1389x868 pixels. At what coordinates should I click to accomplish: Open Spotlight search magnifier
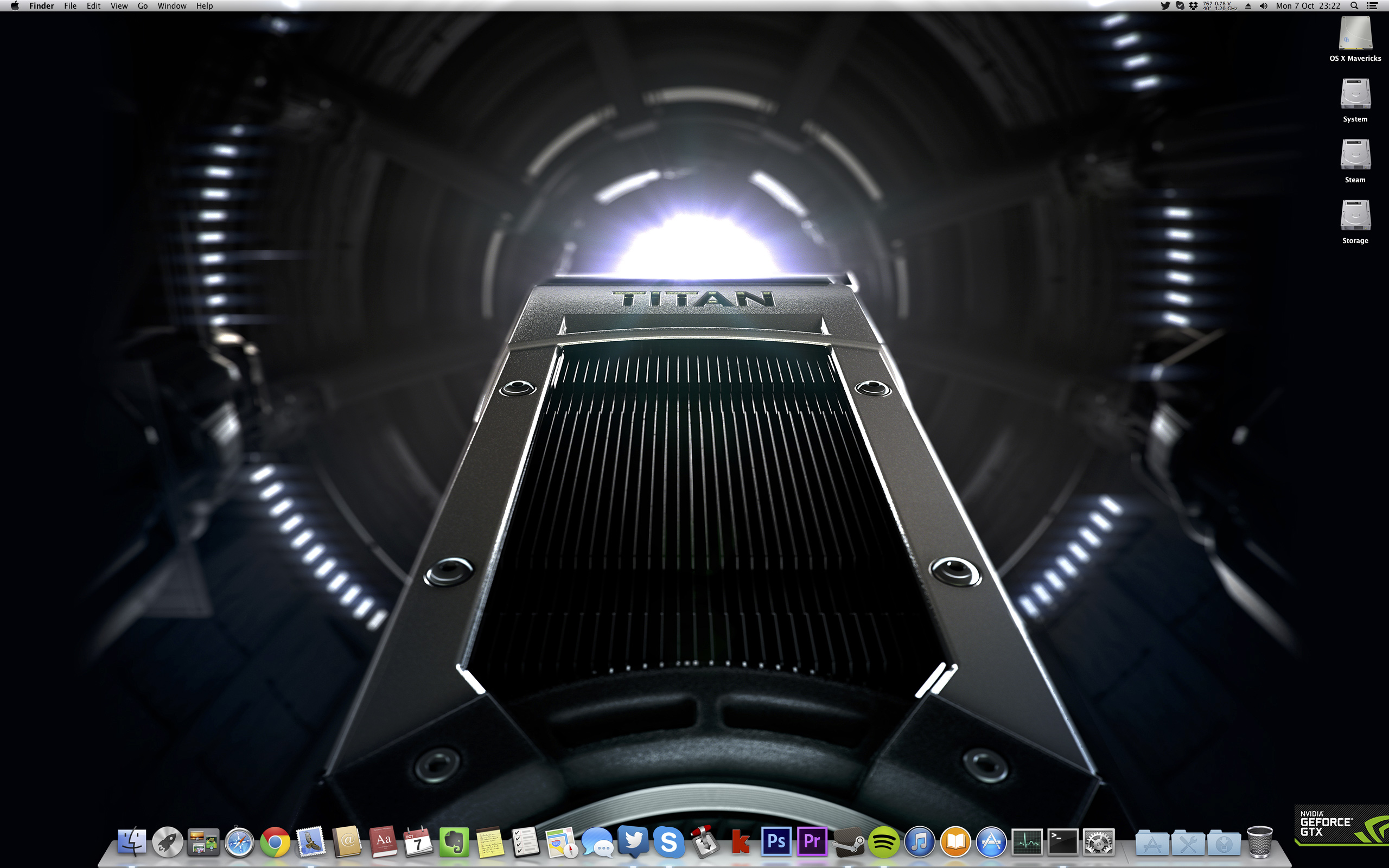[1354, 6]
